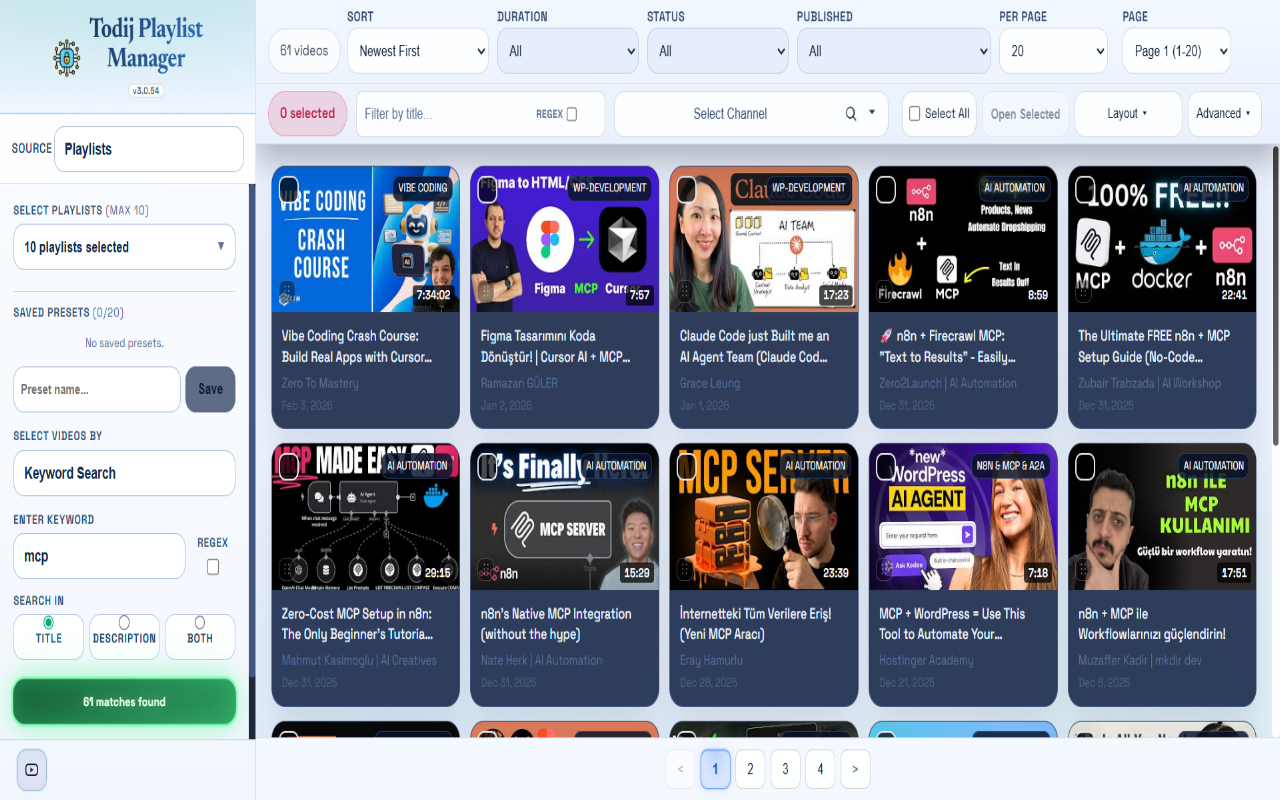1280x800 pixels.
Task: Click the drag handle on MCP + WordPress thumbnail
Action: [885, 569]
